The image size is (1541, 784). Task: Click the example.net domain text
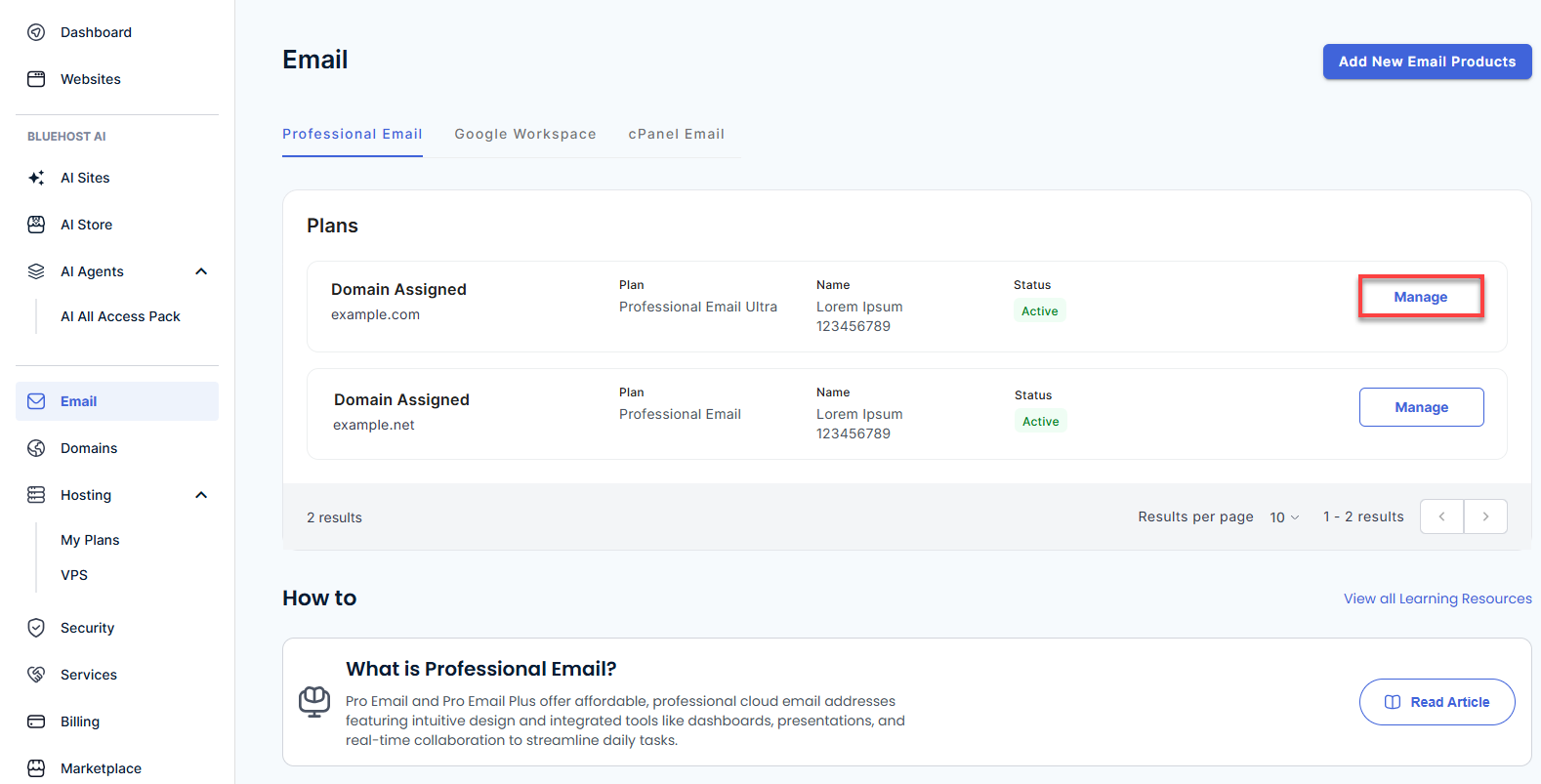(374, 425)
